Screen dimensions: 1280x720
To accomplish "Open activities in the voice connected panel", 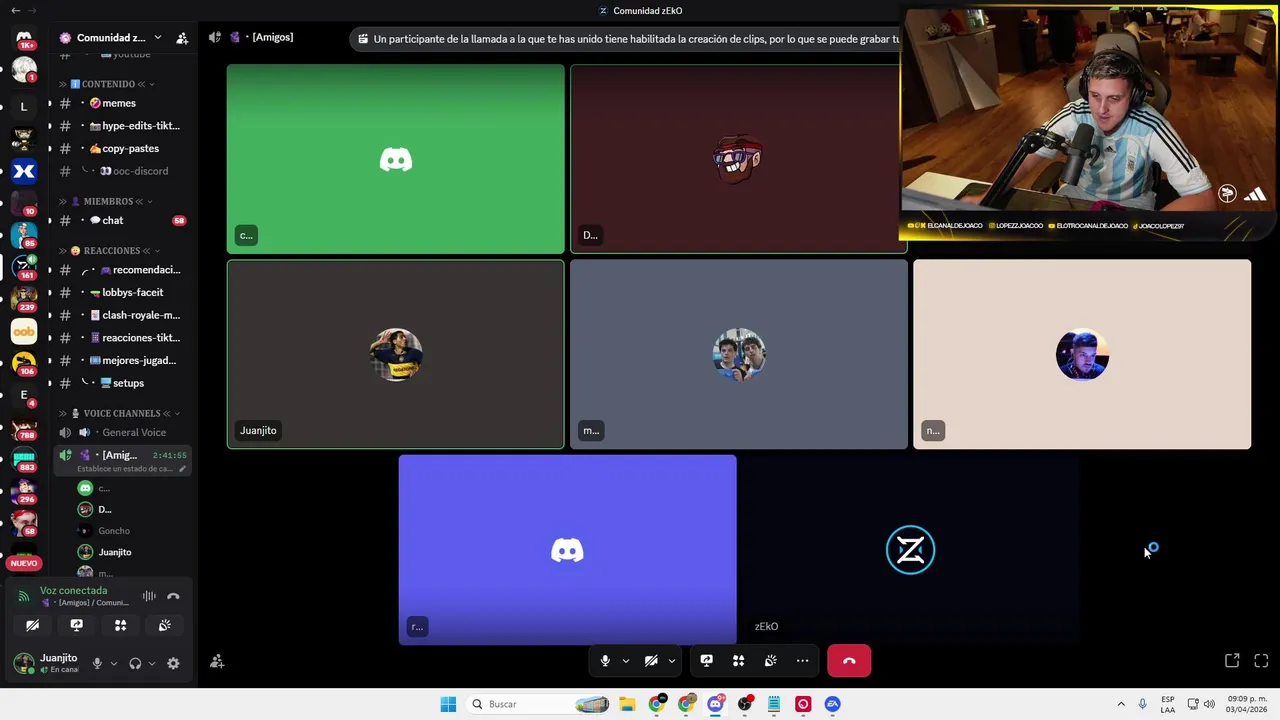I will 121,625.
